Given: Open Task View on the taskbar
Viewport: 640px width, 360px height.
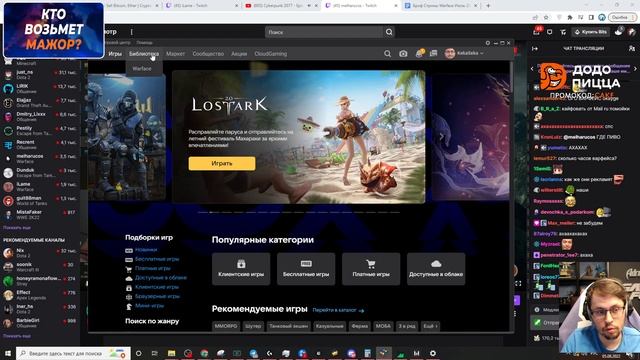Looking at the screenshot, I should pyautogui.click(x=154, y=353).
